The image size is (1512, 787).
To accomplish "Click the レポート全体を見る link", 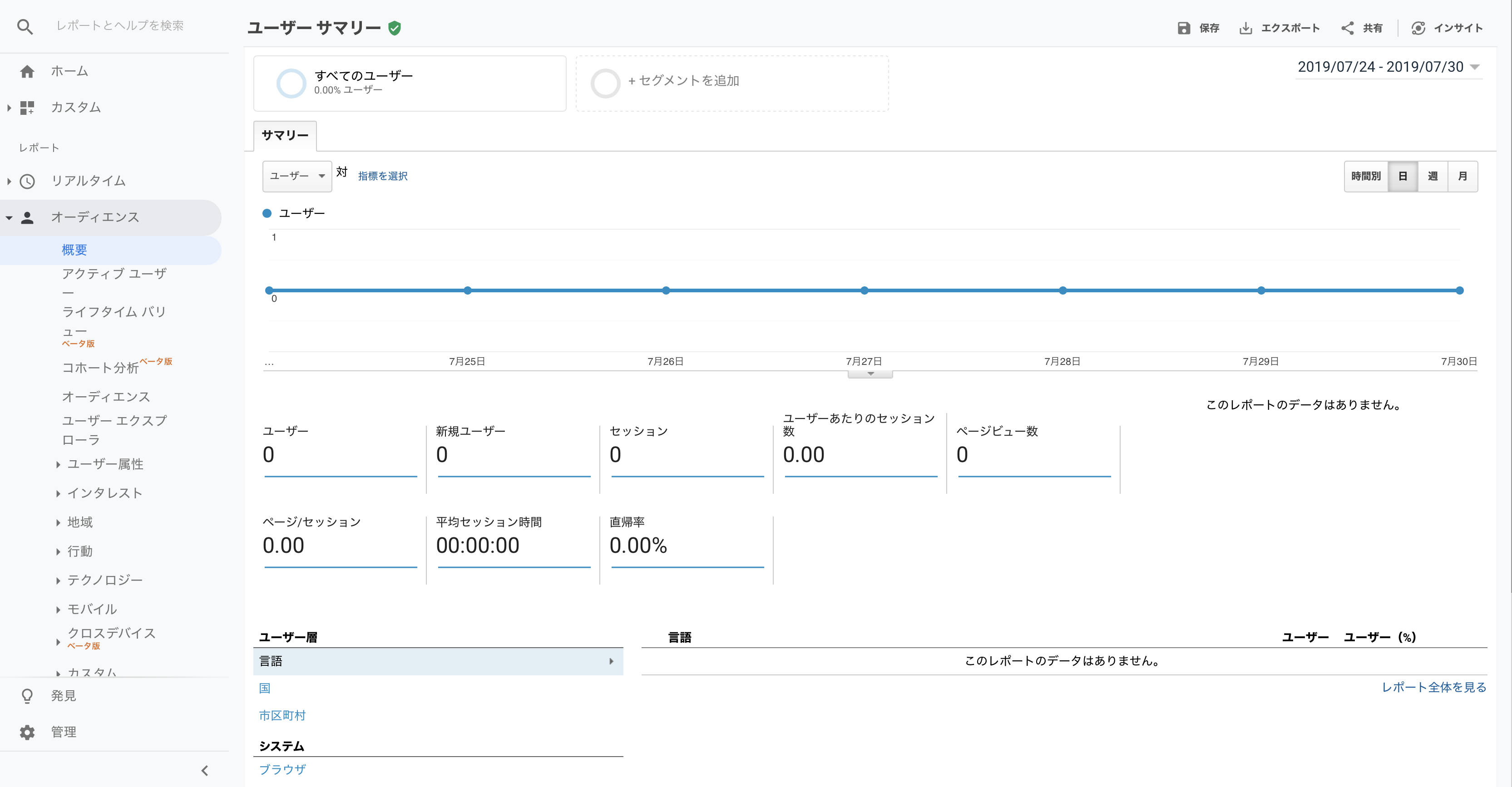I will [x=1433, y=687].
